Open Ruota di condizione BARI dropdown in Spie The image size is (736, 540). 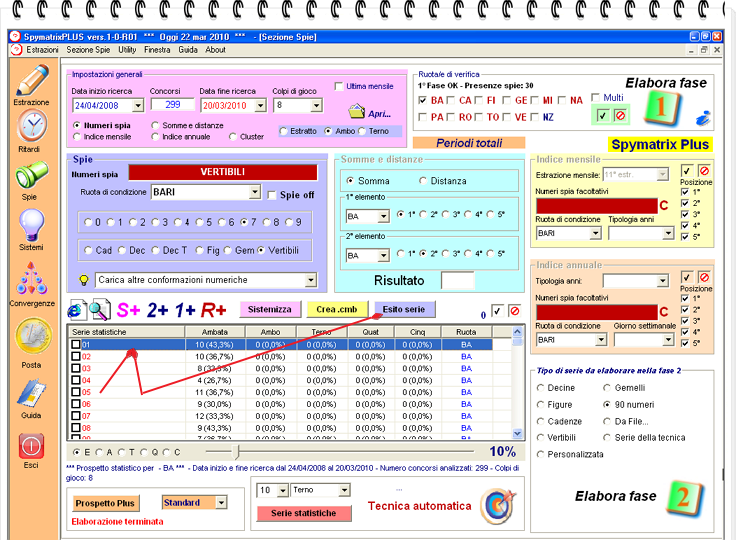254,192
